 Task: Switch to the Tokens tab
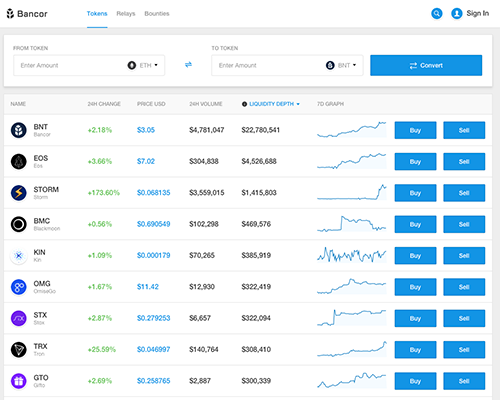97,14
